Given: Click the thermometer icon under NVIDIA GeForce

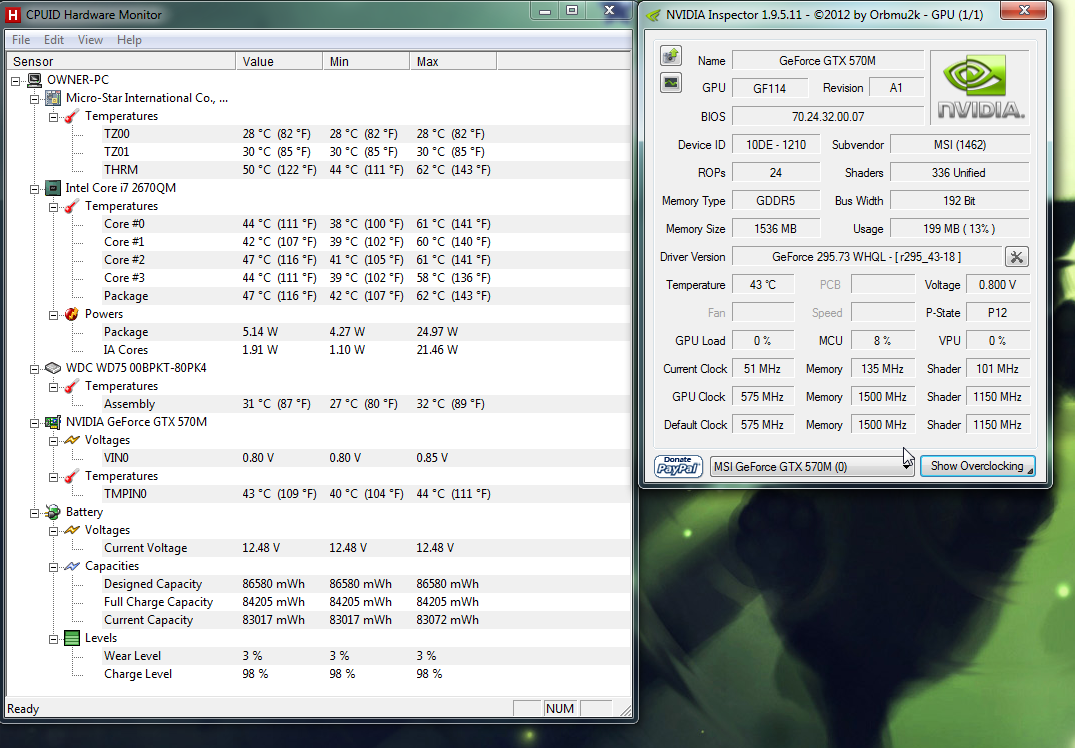Looking at the screenshot, I should point(72,476).
